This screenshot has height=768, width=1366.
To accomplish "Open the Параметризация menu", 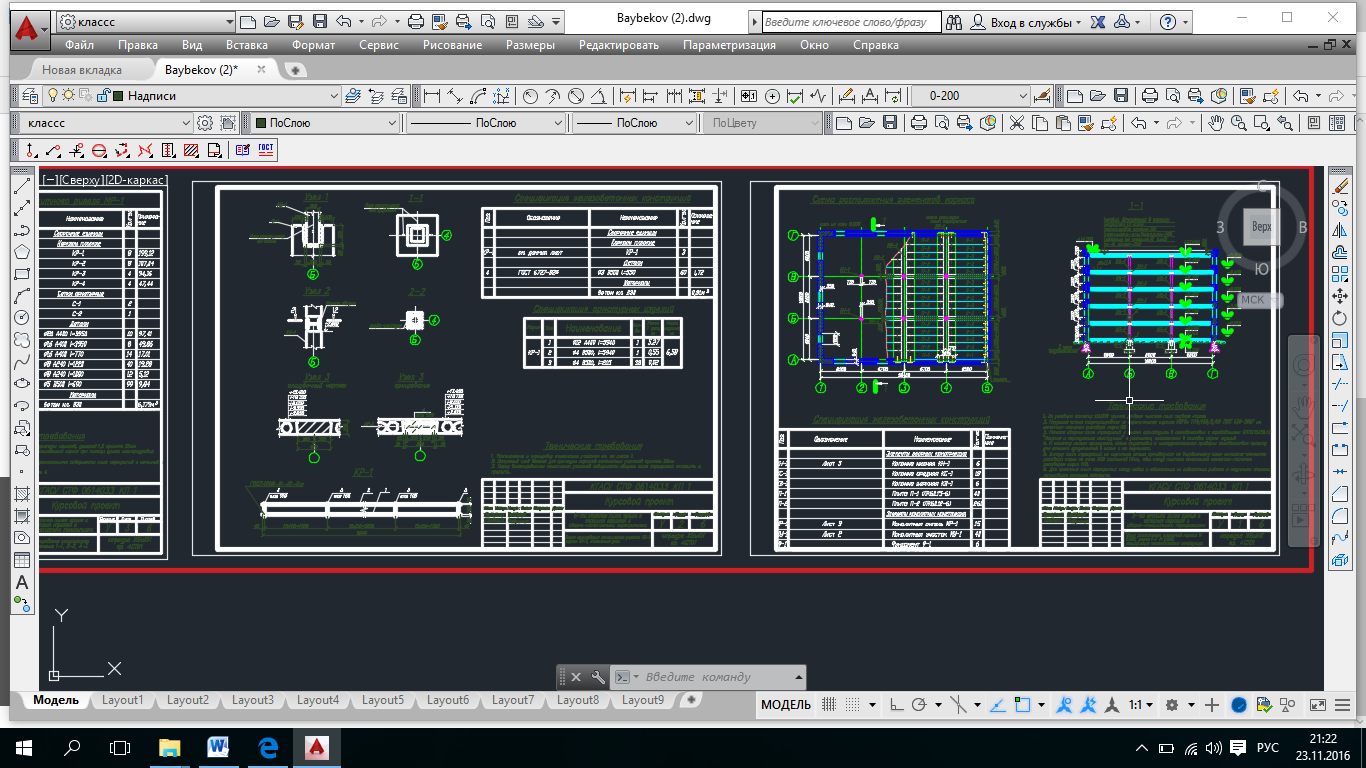I will [x=729, y=45].
